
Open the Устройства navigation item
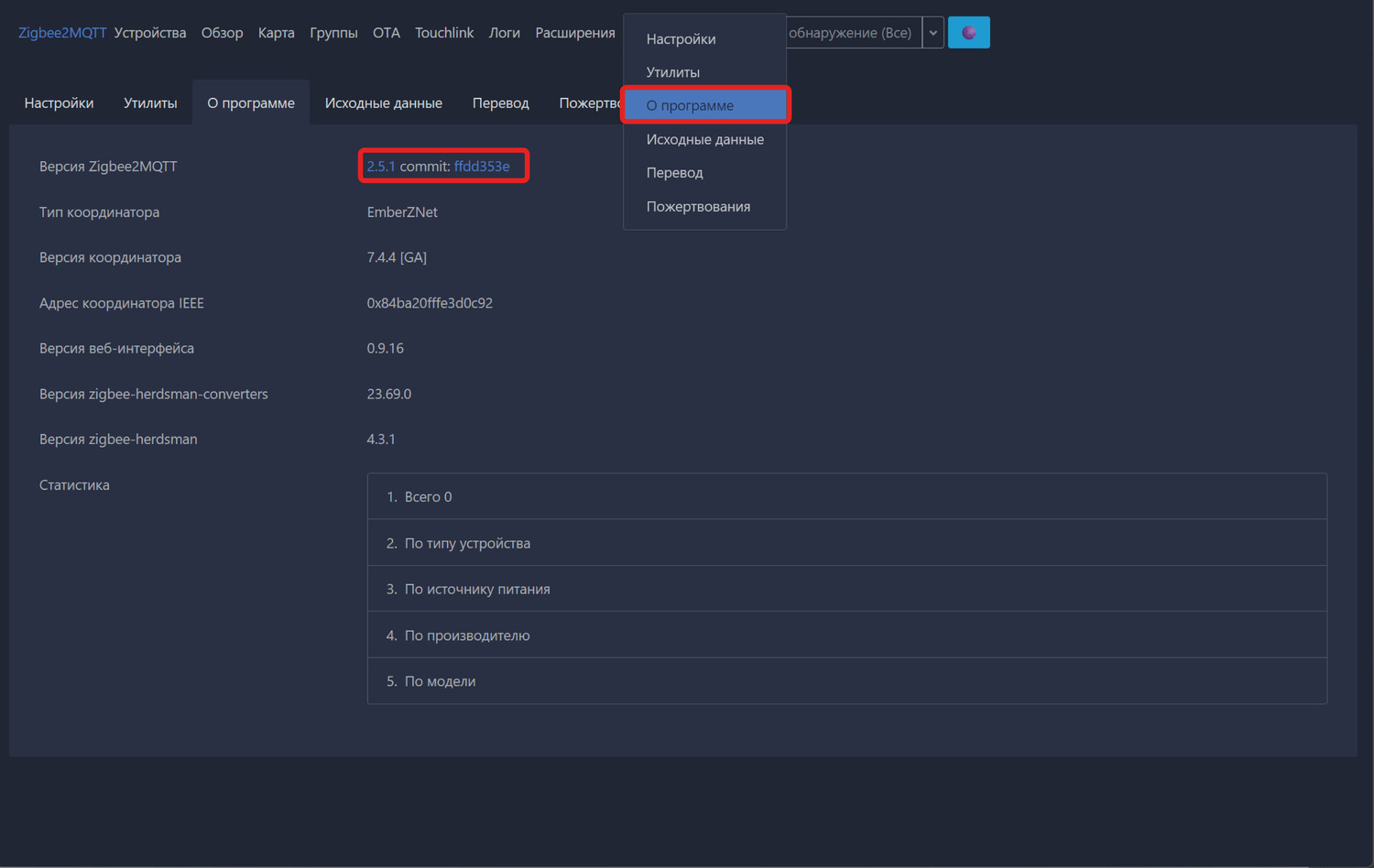[x=150, y=33]
